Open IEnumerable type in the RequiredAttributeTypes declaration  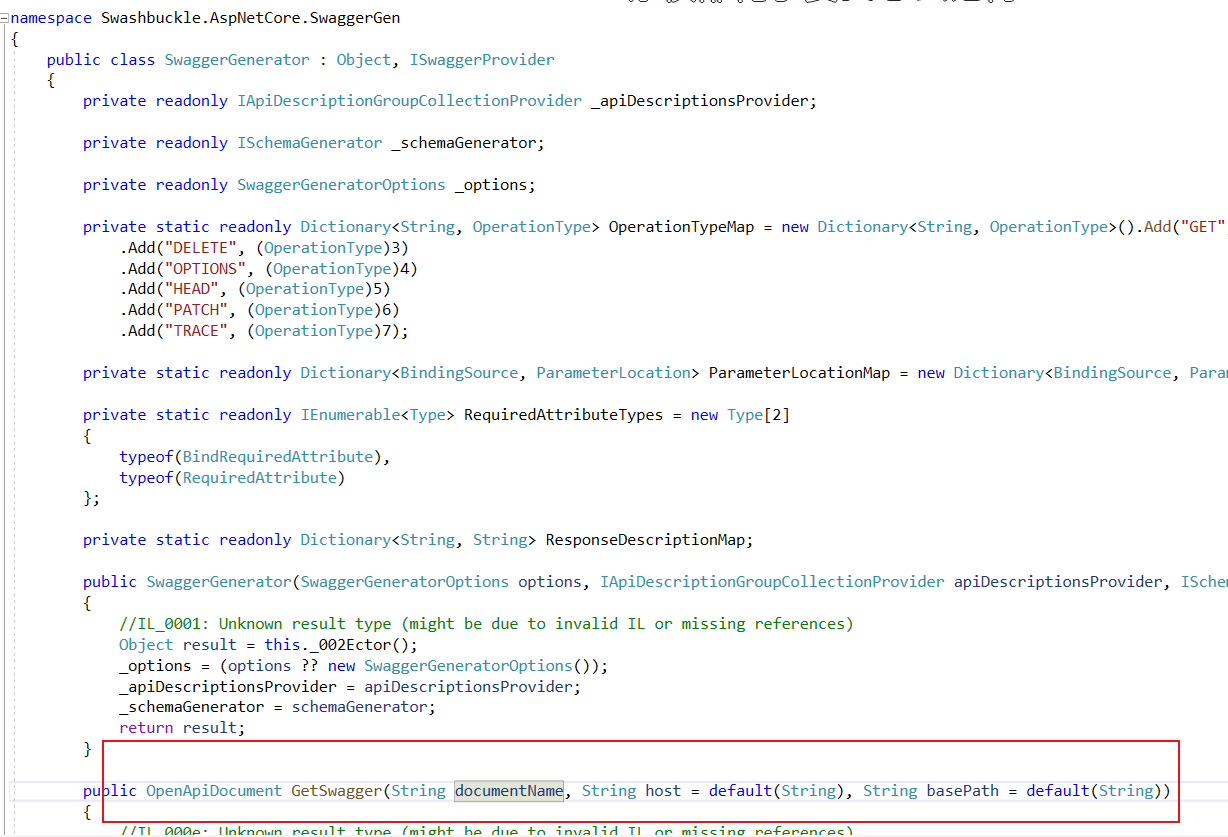pos(351,414)
